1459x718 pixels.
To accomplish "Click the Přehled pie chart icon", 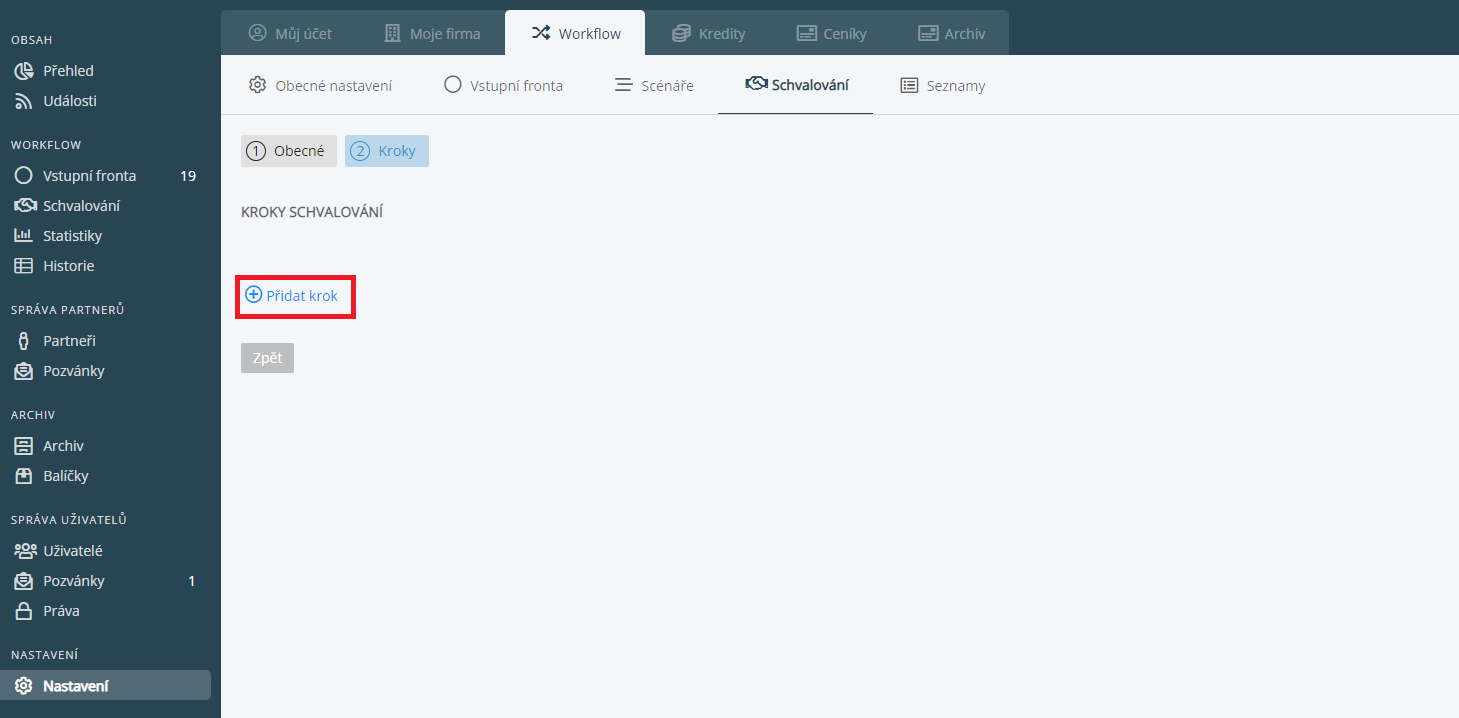I will 24,71.
